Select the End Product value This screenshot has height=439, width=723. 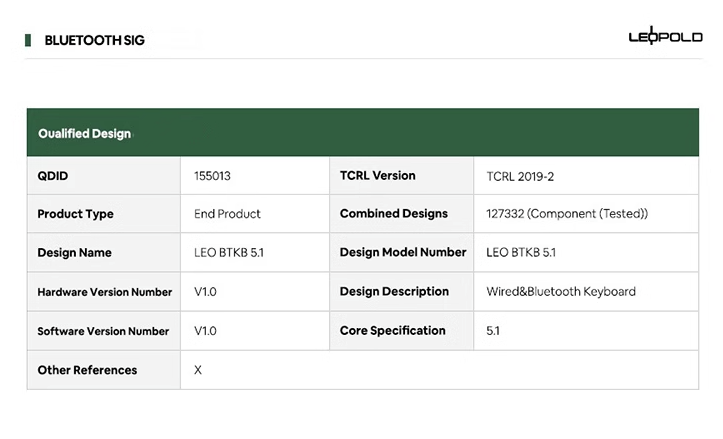click(x=227, y=214)
